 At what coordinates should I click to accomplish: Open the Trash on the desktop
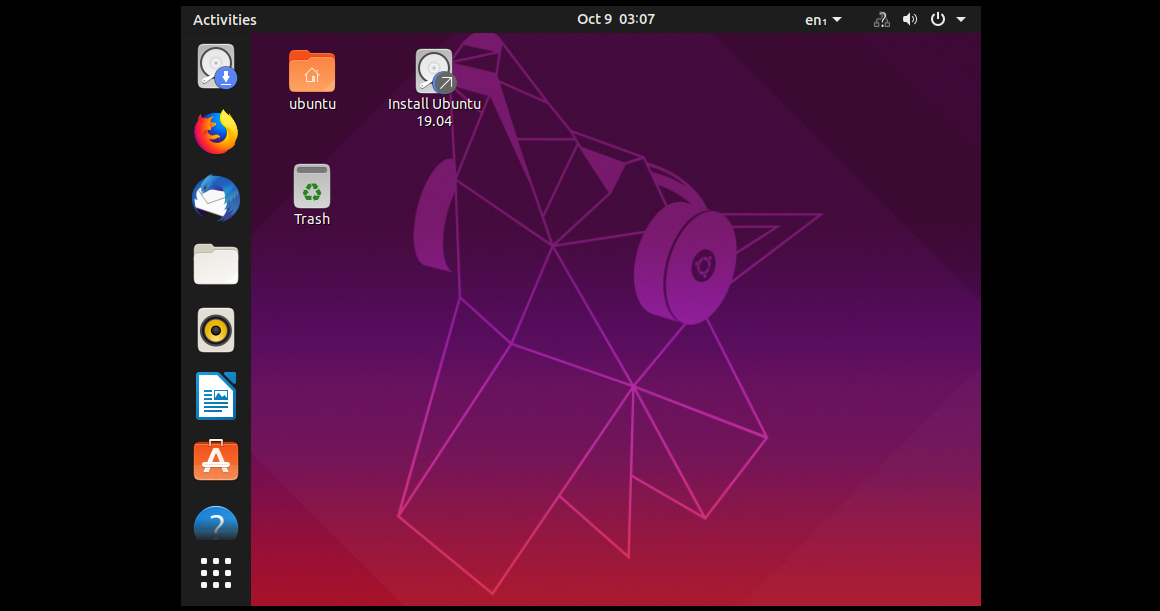[x=311, y=186]
